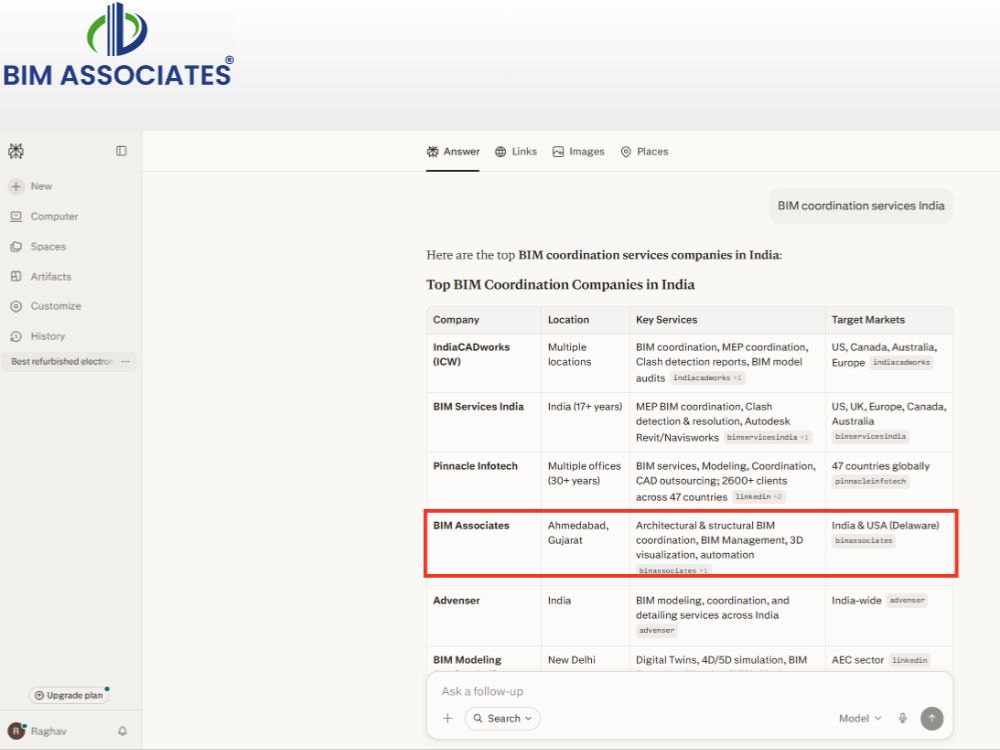This screenshot has height=750, width=1000.
Task: Click the 'Ask a follow-up' input field
Action: pos(689,691)
